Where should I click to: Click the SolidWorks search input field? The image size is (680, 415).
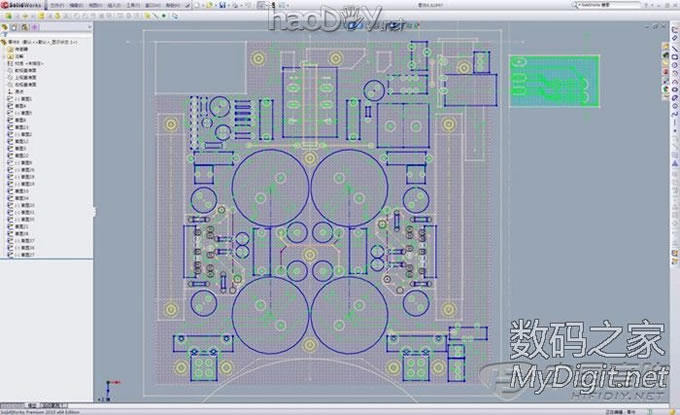tap(612, 5)
